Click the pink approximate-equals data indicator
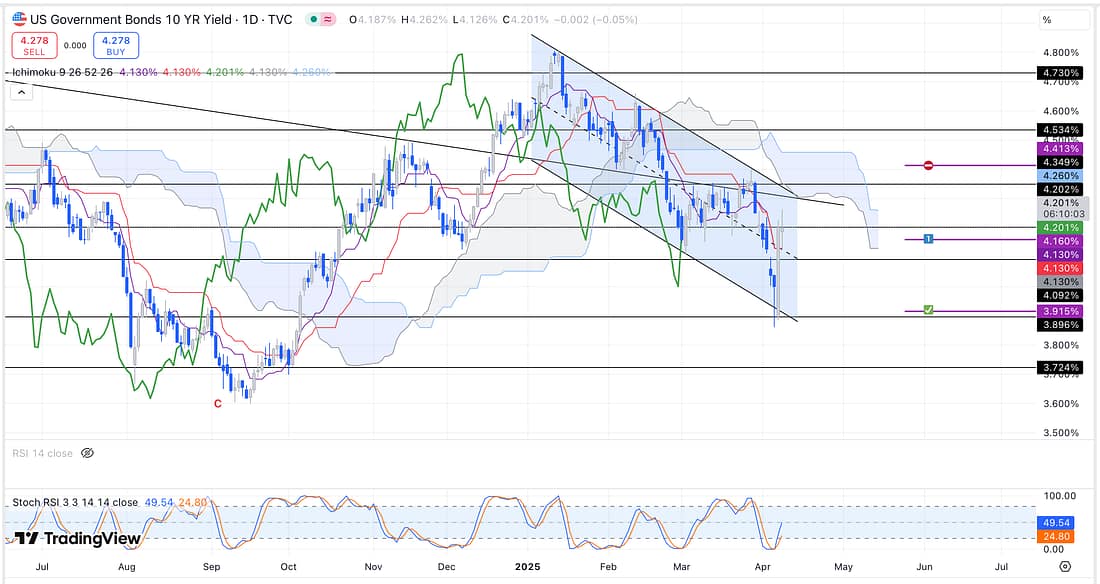Viewport: 1100px width, 584px height. (x=329, y=20)
